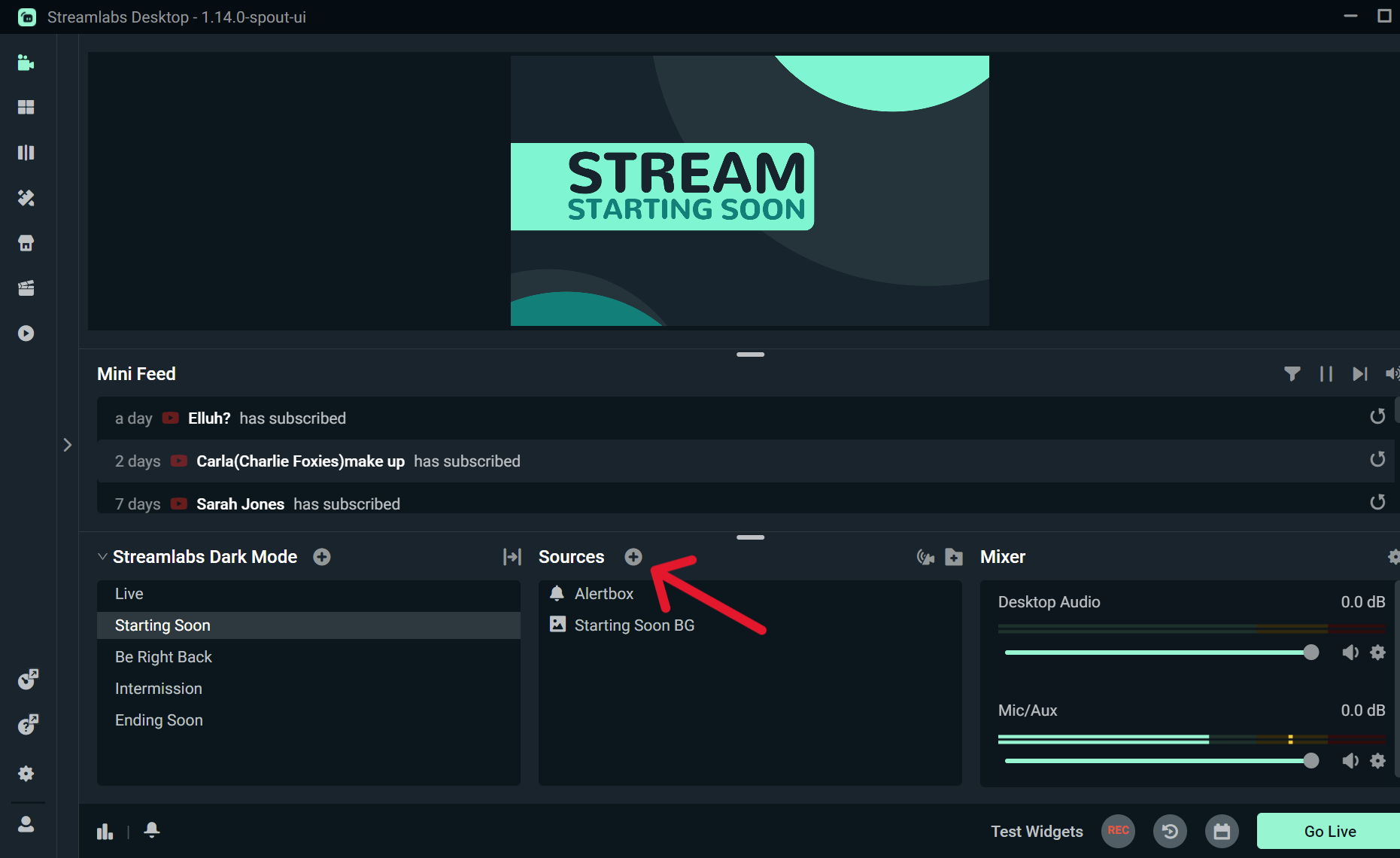This screenshot has width=1400, height=858.
Task: Add a new source with plus icon
Action: (x=633, y=557)
